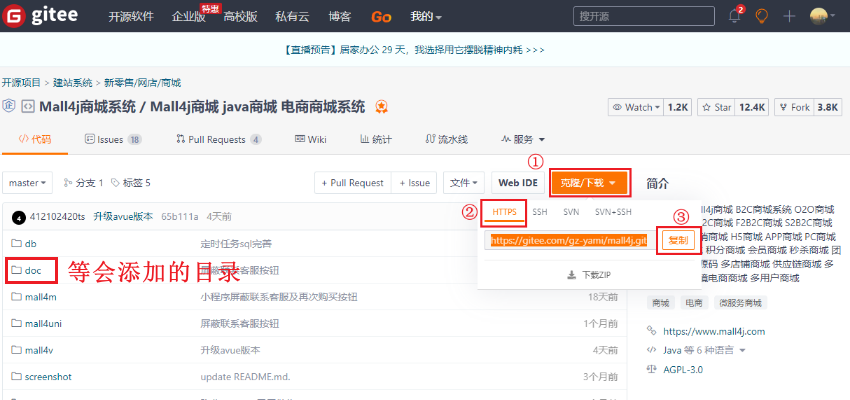Click the mall4uni folder icon
This screenshot has height=400, width=850.
point(16,324)
